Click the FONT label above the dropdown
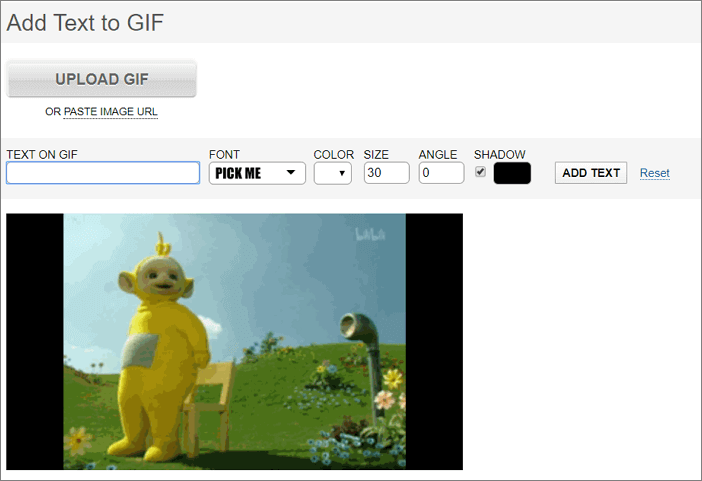This screenshot has width=702, height=481. coord(224,154)
